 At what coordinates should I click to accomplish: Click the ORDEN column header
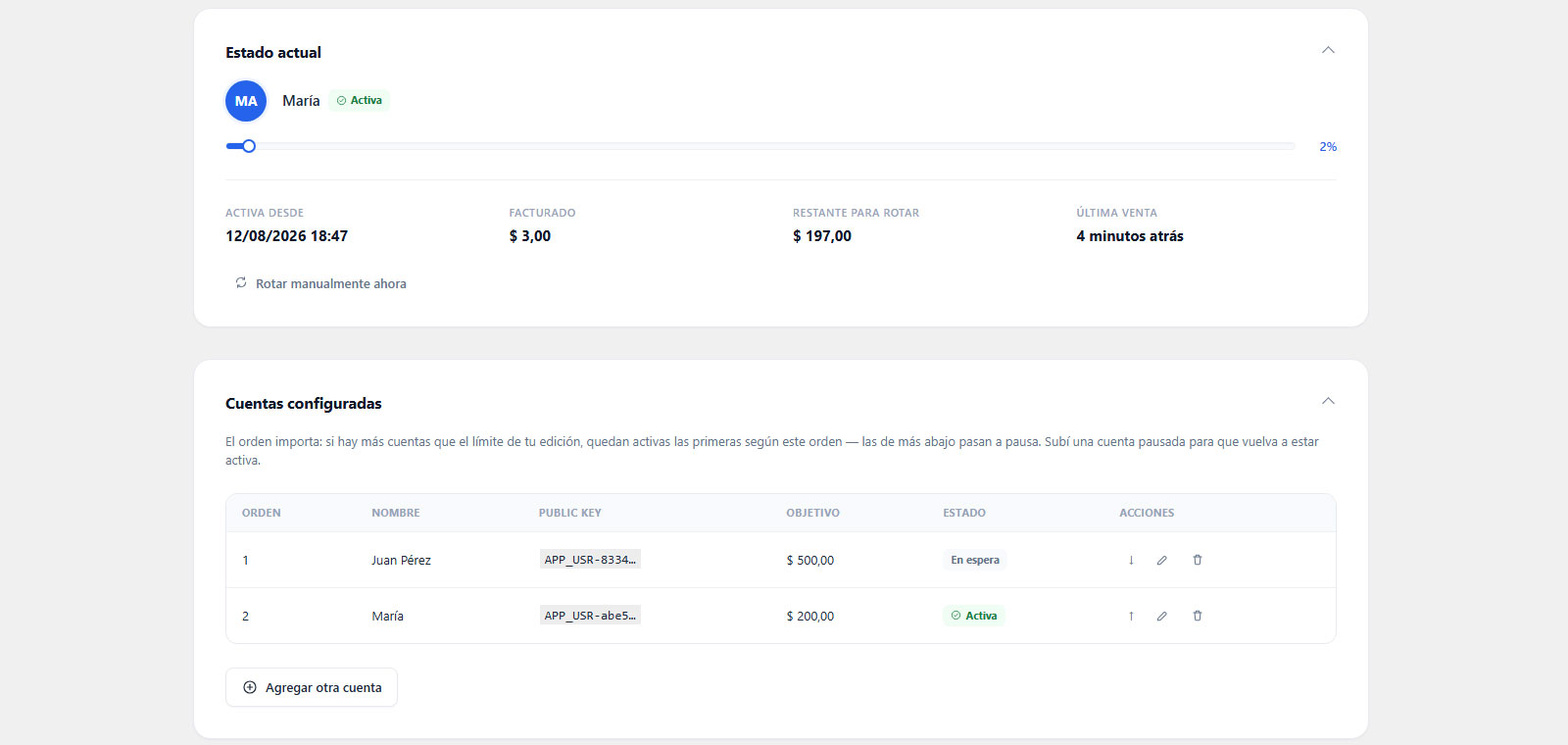pyautogui.click(x=262, y=513)
